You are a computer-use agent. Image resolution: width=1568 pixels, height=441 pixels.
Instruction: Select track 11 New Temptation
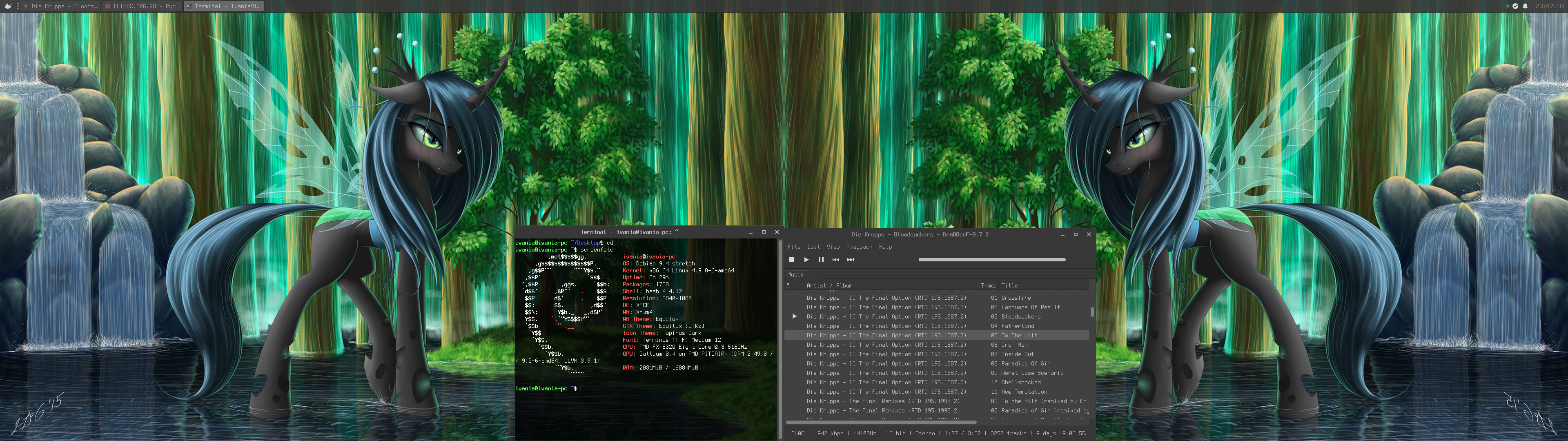[x=936, y=392]
